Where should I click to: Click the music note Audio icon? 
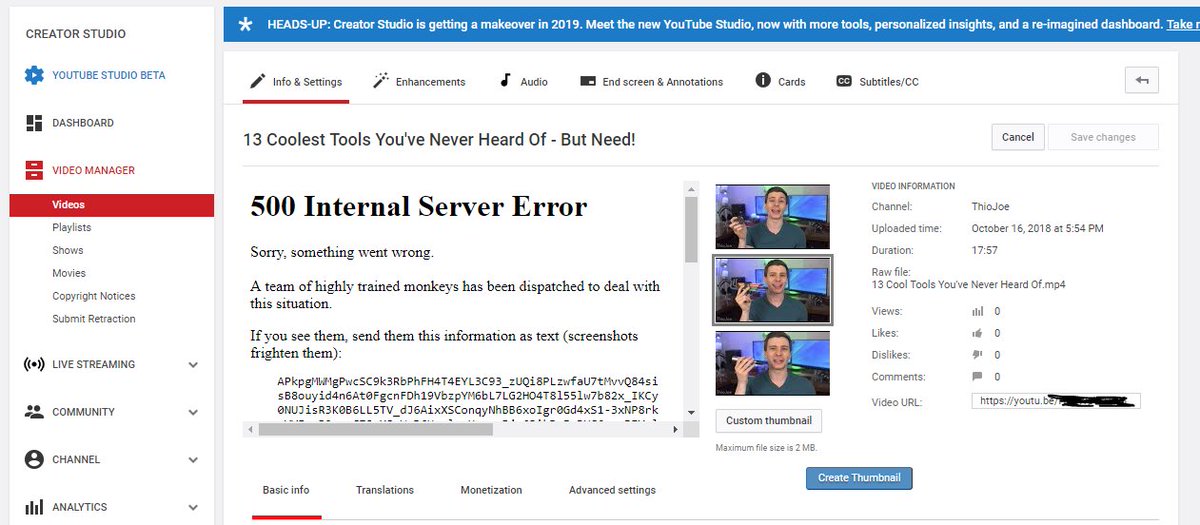click(505, 81)
